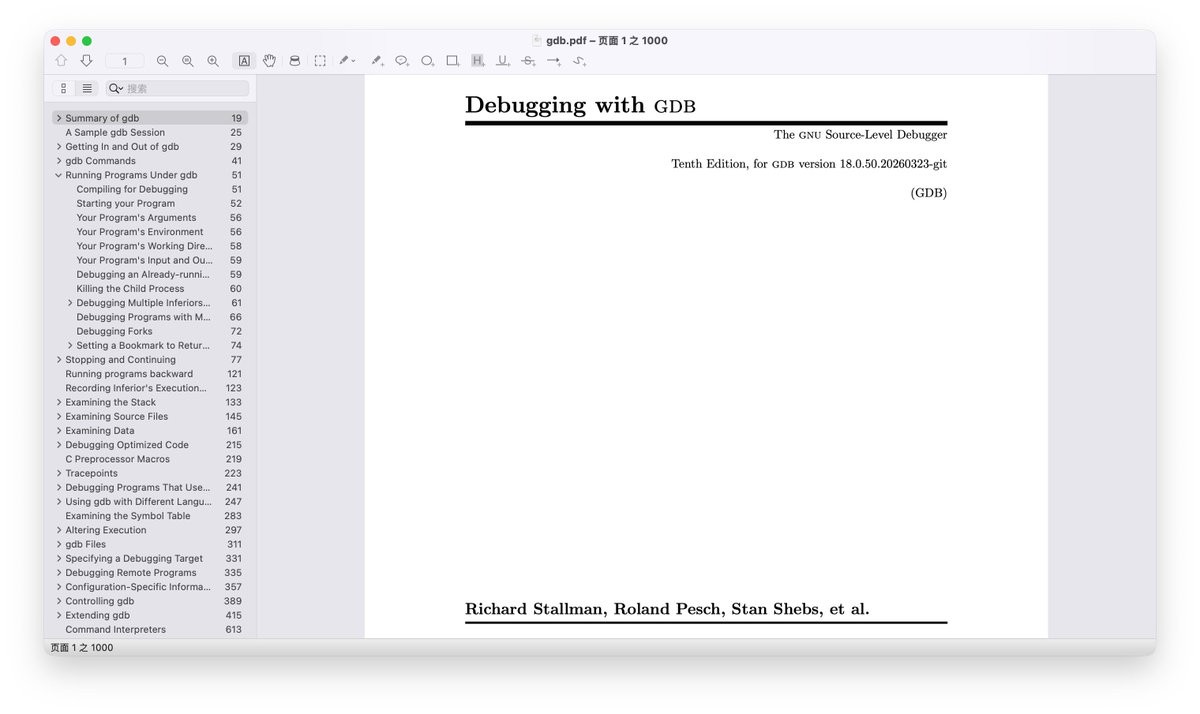
Task: Add a circle annotation
Action: [427, 61]
